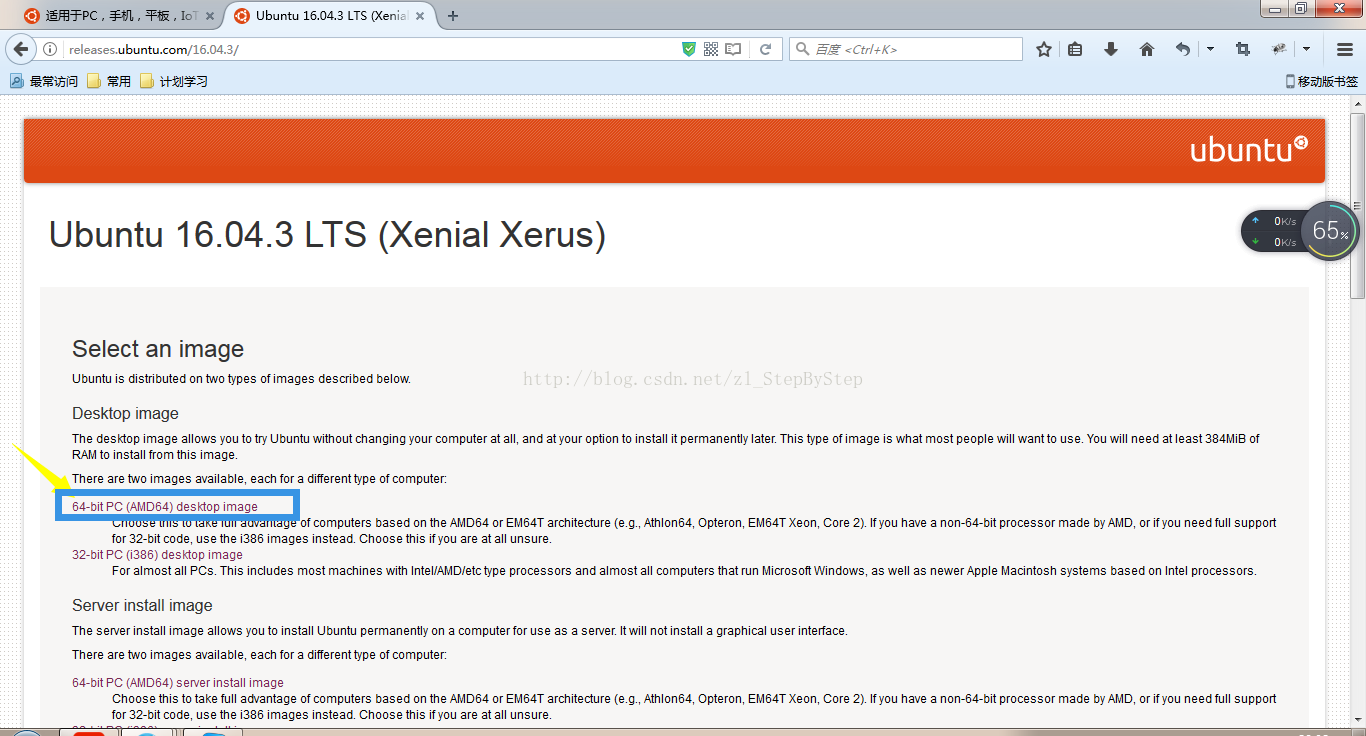The image size is (1366, 736).
Task: Click the undo closed tab arrow icon
Action: point(1183,49)
